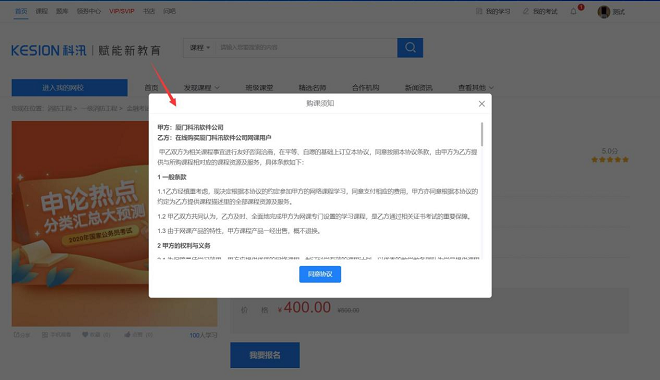Viewport: 660px width, 380px height.
Task: Expand the 查看其他 navigation dropdown
Action: click(476, 88)
